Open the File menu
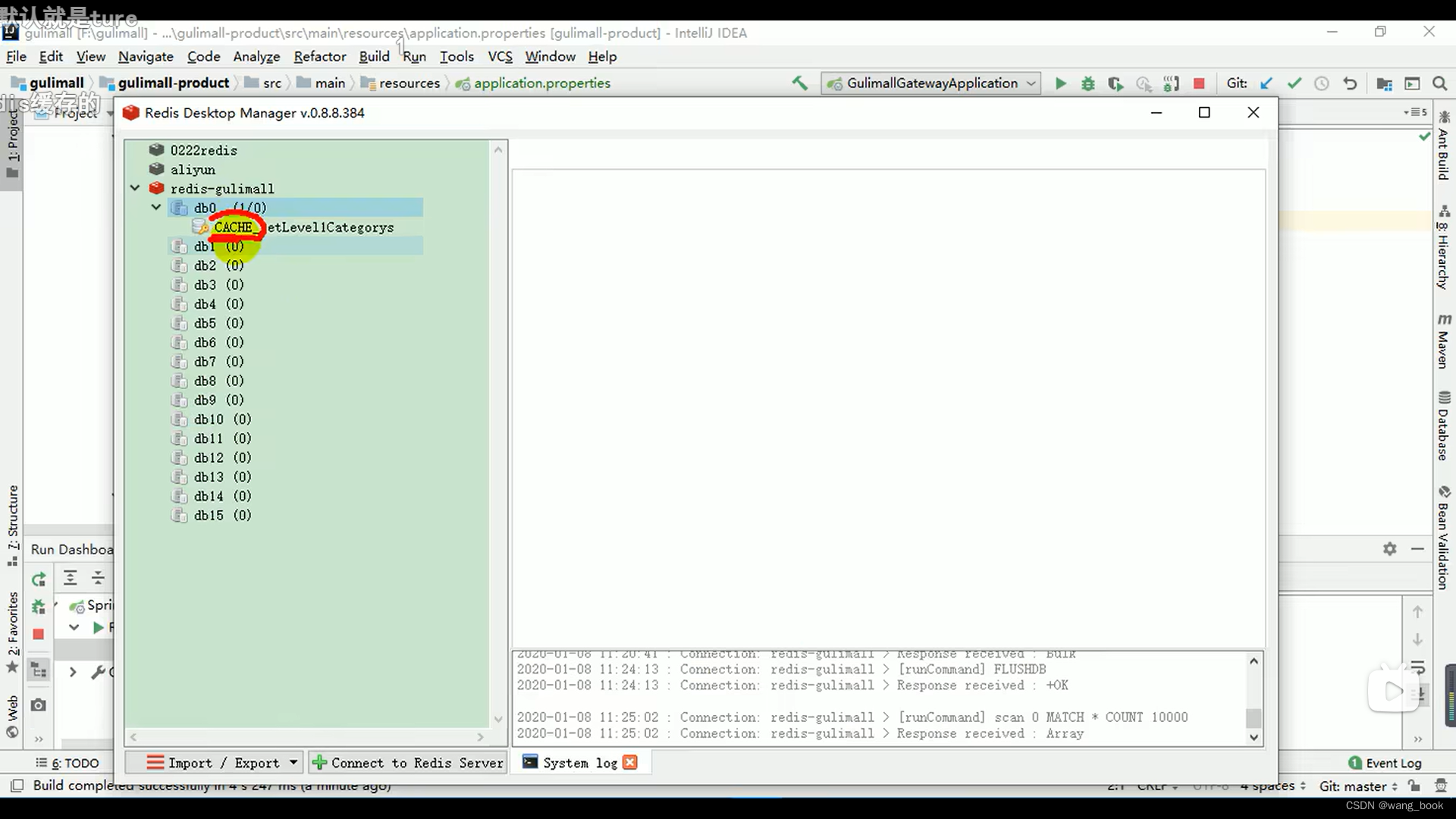 click(x=16, y=56)
